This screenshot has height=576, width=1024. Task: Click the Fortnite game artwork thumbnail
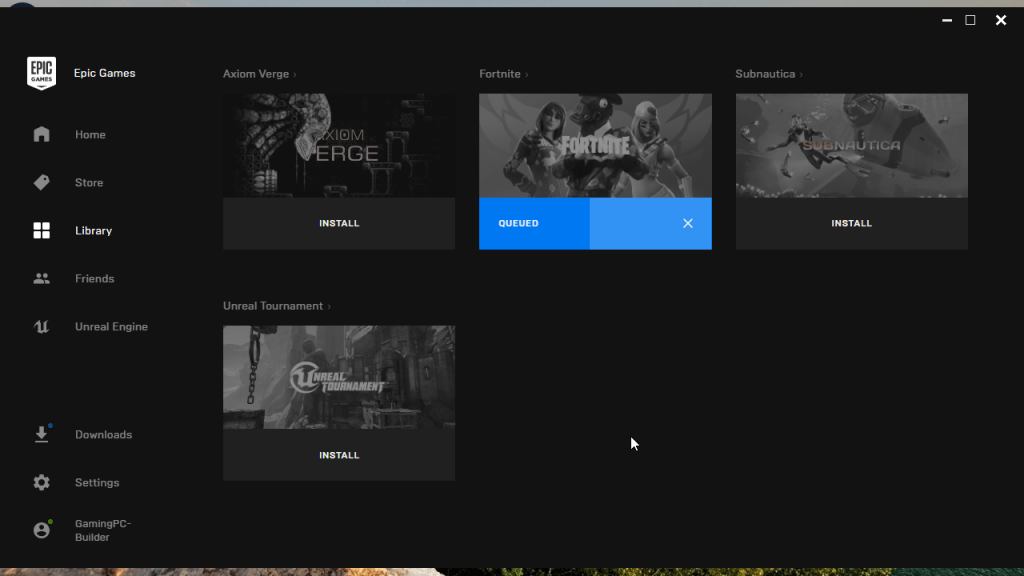click(x=595, y=145)
